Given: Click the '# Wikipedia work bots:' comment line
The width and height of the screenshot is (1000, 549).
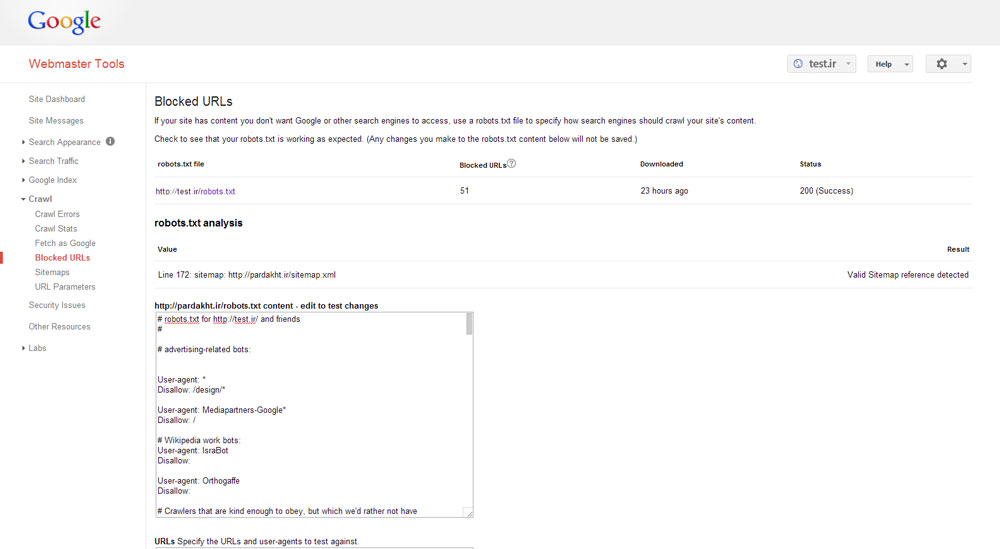Looking at the screenshot, I should pos(198,440).
